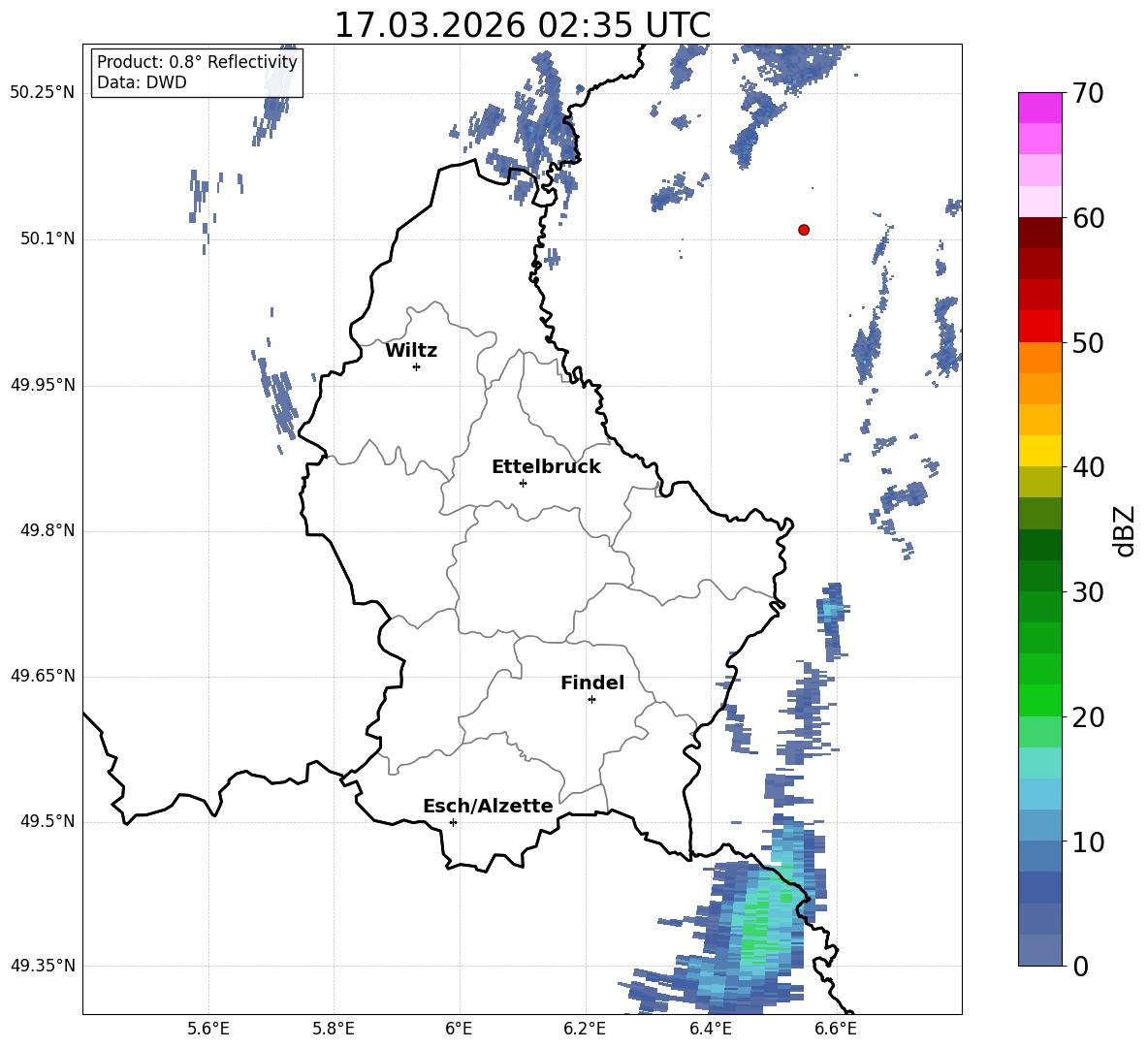The height and width of the screenshot is (1048, 1148).
Task: Click the Ettelbruck station cross marker
Action: pyautogui.click(x=523, y=483)
